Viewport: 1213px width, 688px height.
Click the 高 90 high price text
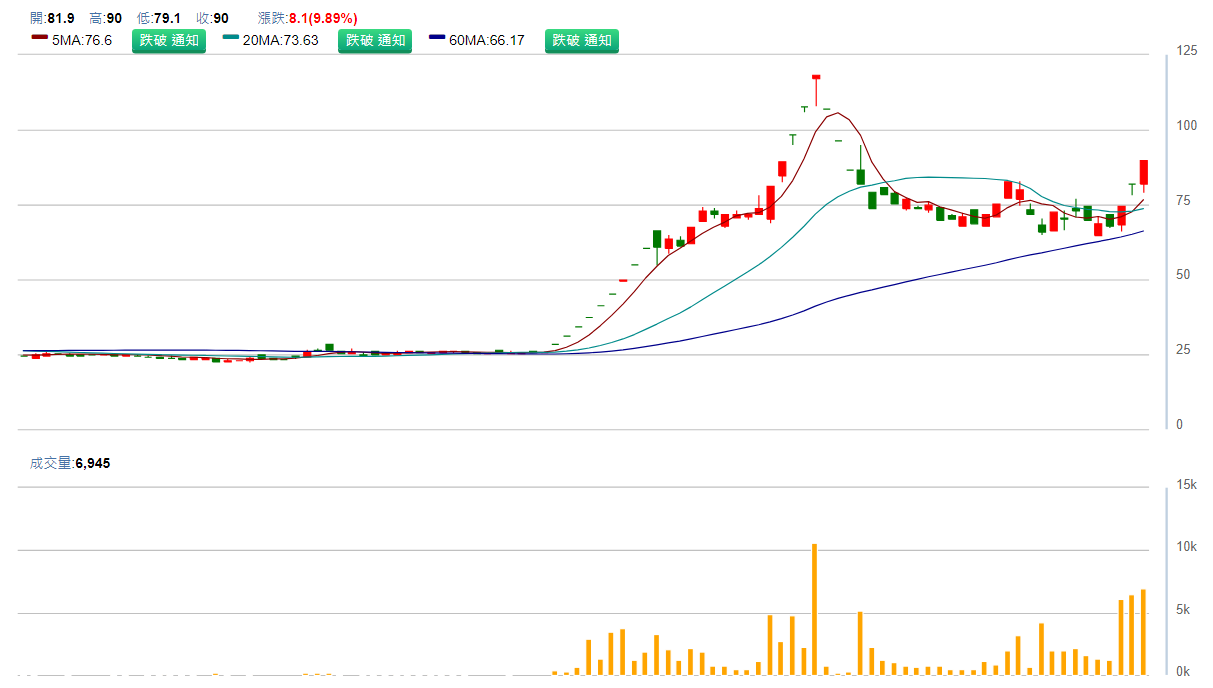[x=105, y=18]
